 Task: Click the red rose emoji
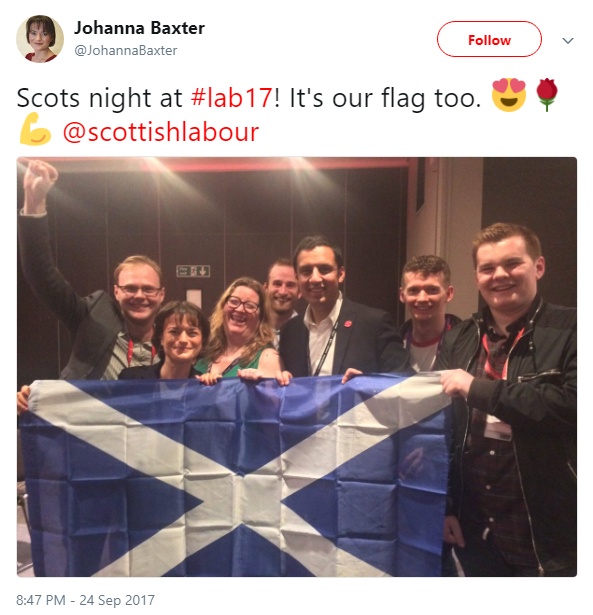[547, 95]
